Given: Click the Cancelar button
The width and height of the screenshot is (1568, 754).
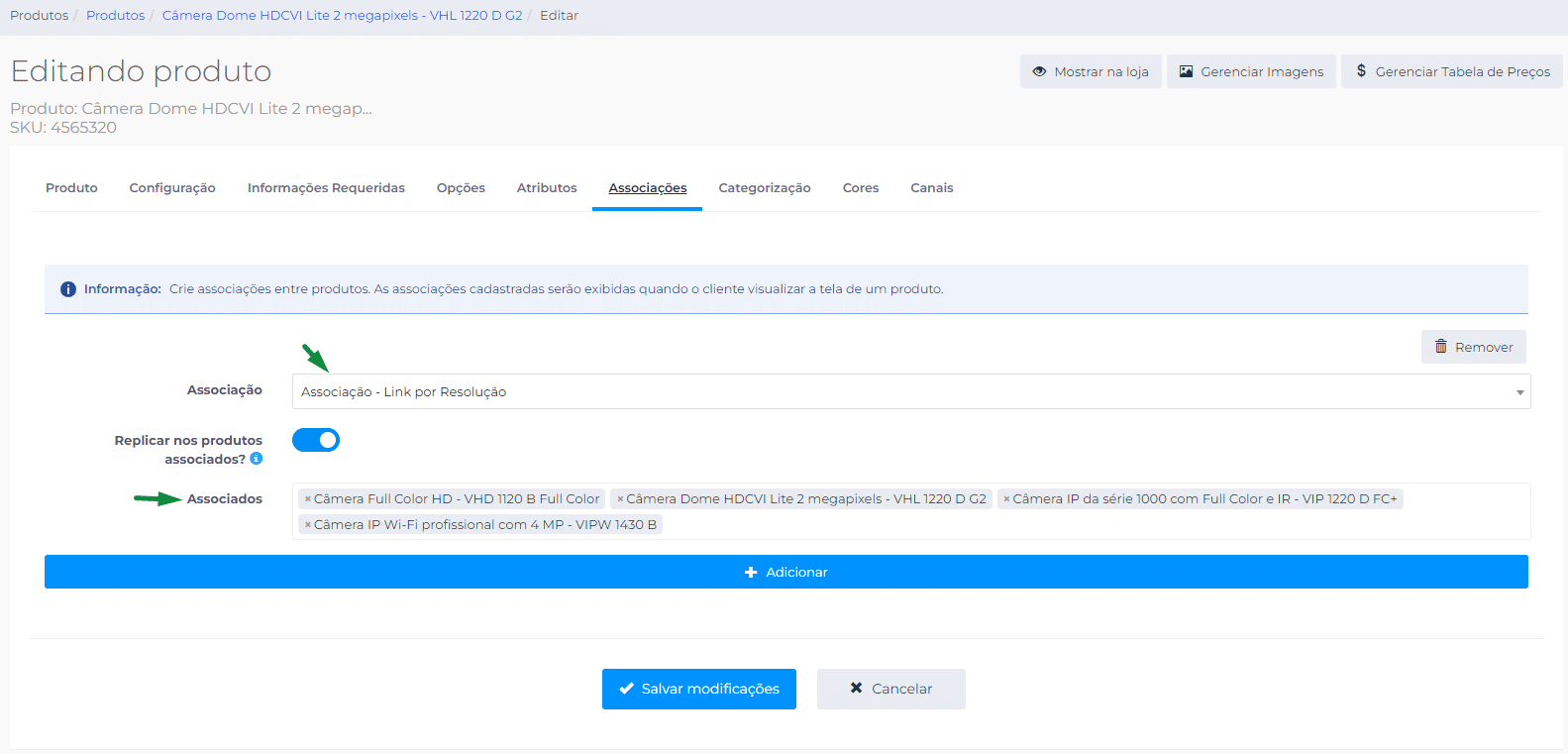Looking at the screenshot, I should 891,689.
